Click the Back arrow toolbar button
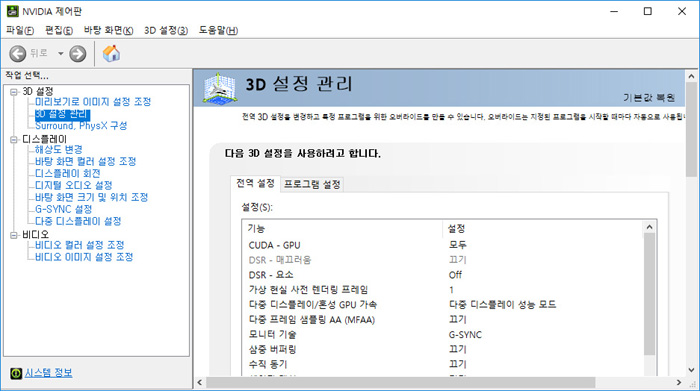 click(18, 54)
